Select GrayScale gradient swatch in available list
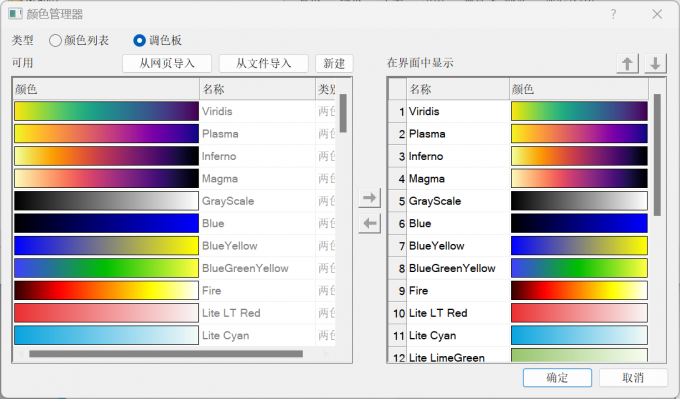This screenshot has height=399, width=680. 106,201
